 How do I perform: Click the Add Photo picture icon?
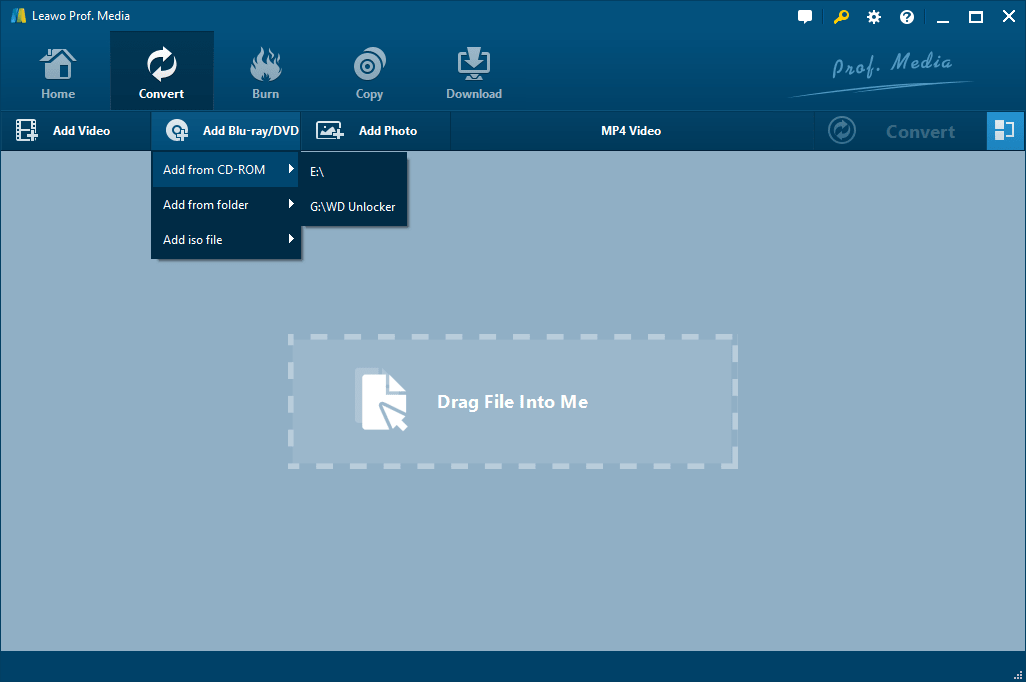click(330, 130)
